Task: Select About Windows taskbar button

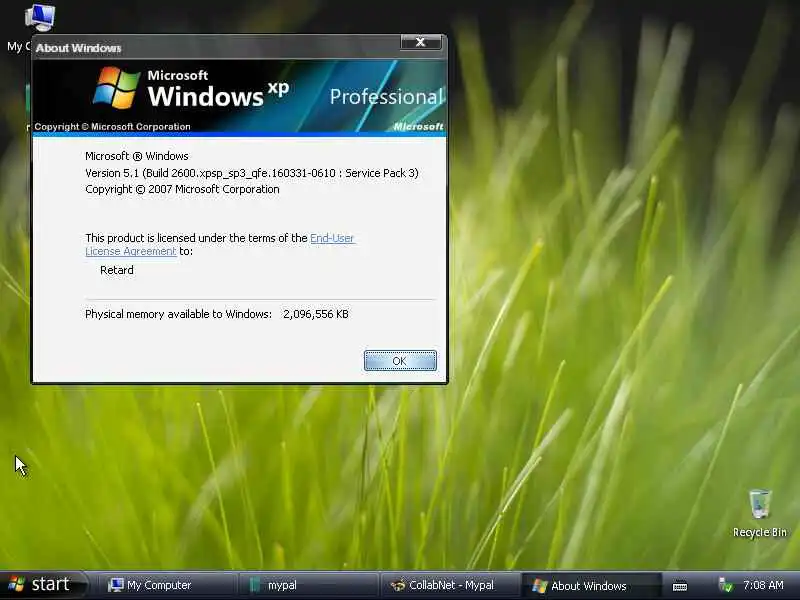Action: [x=592, y=585]
